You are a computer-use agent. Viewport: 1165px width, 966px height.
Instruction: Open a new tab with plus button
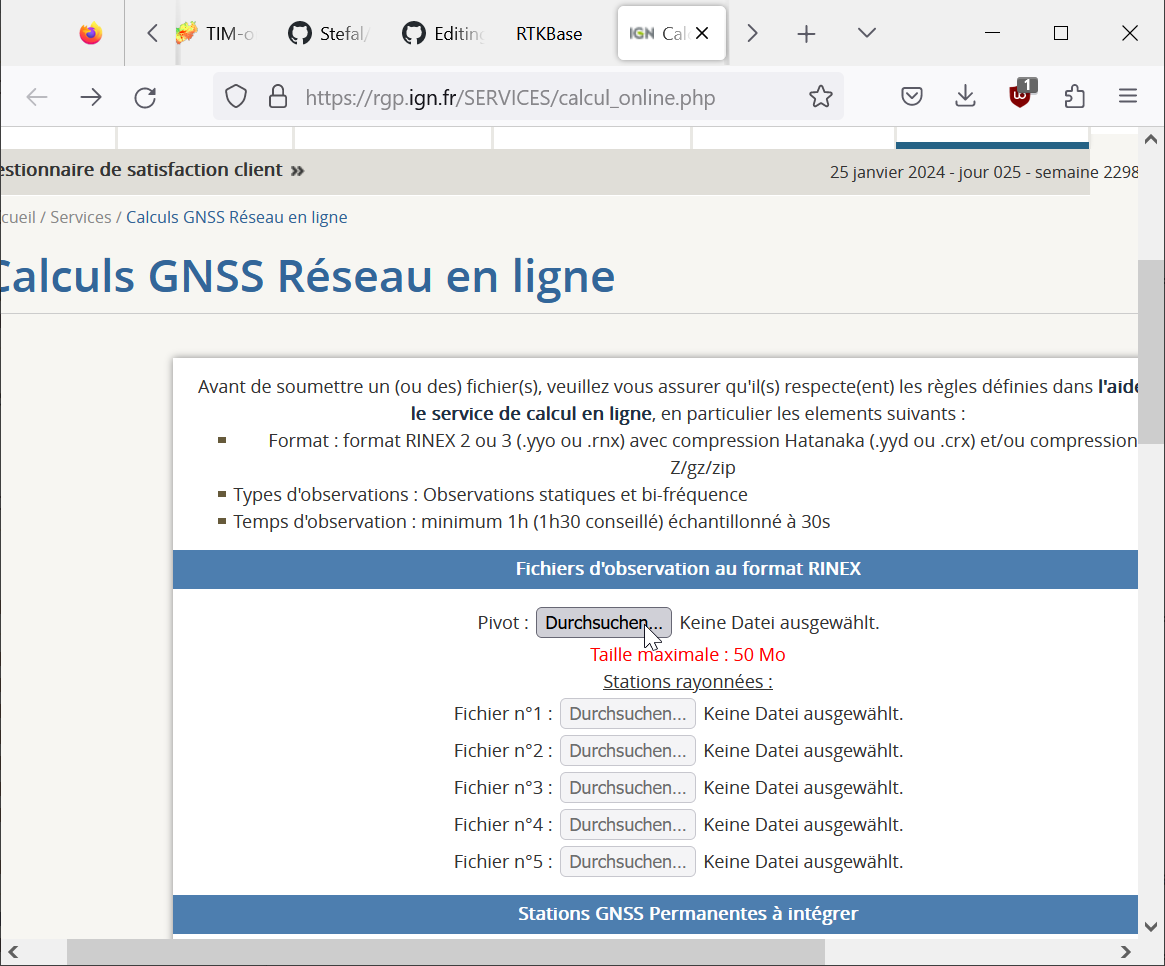coord(806,34)
